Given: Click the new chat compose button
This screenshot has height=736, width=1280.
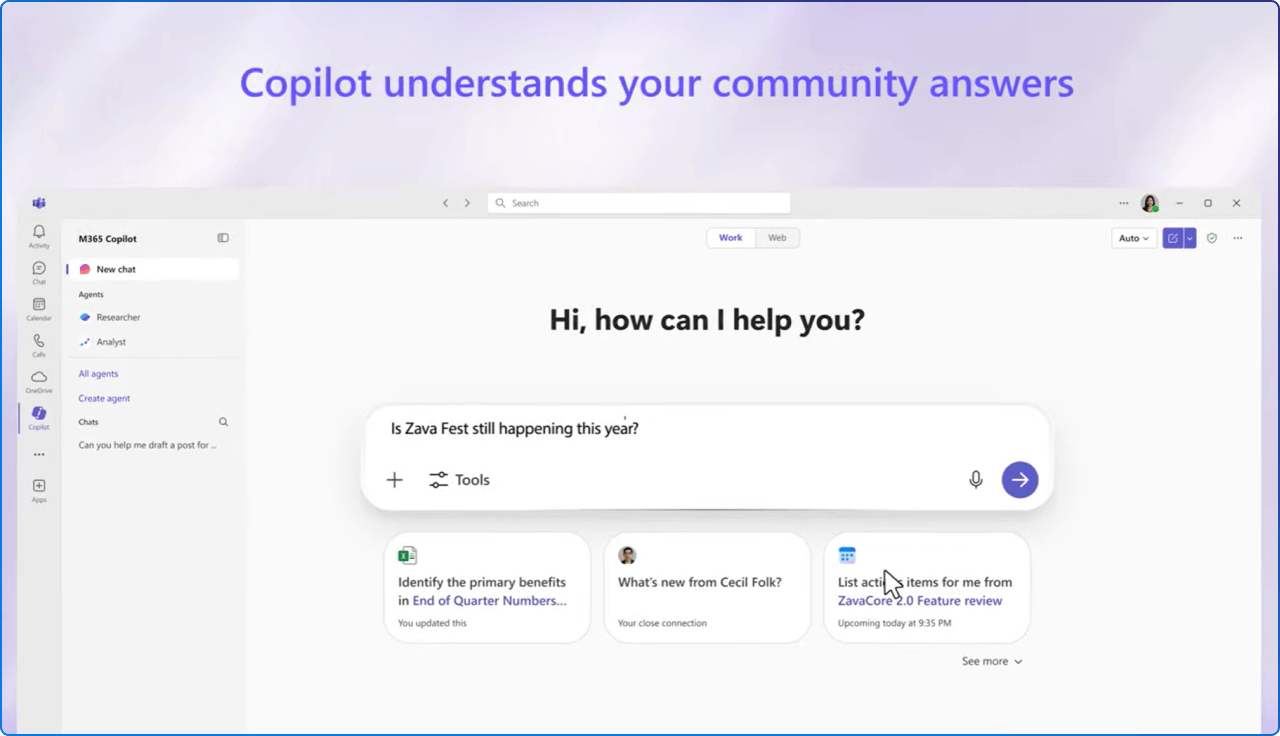Looking at the screenshot, I should 1173,238.
